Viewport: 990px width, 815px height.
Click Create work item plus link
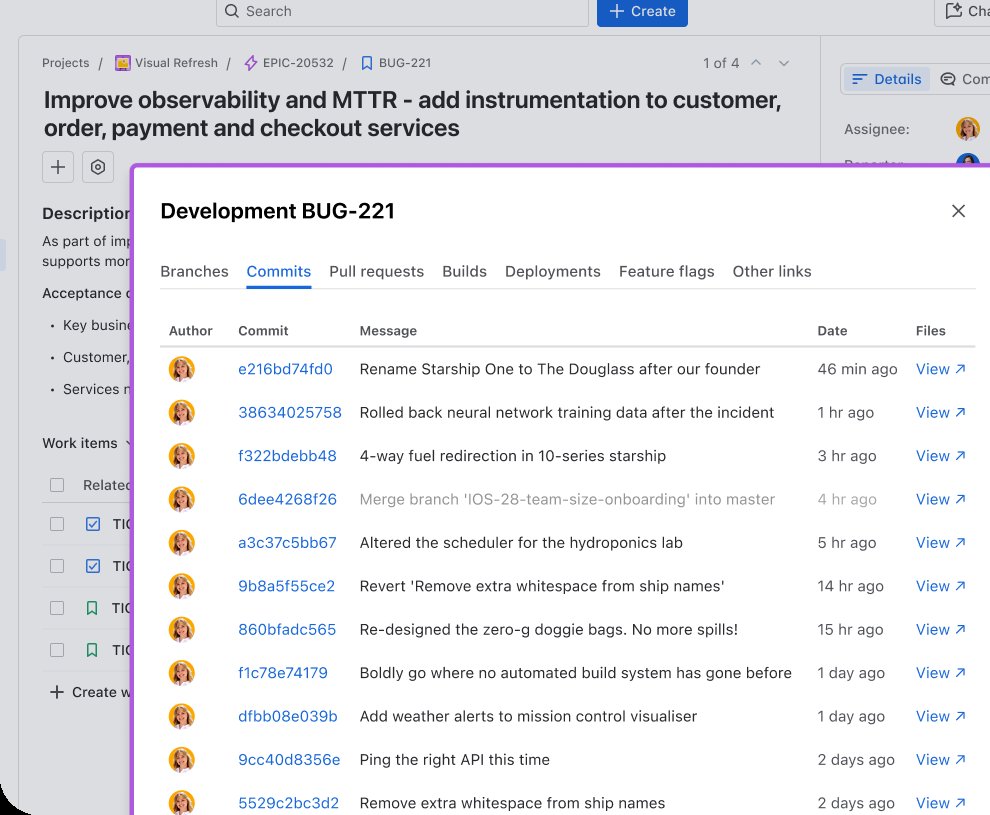pyautogui.click(x=90, y=693)
